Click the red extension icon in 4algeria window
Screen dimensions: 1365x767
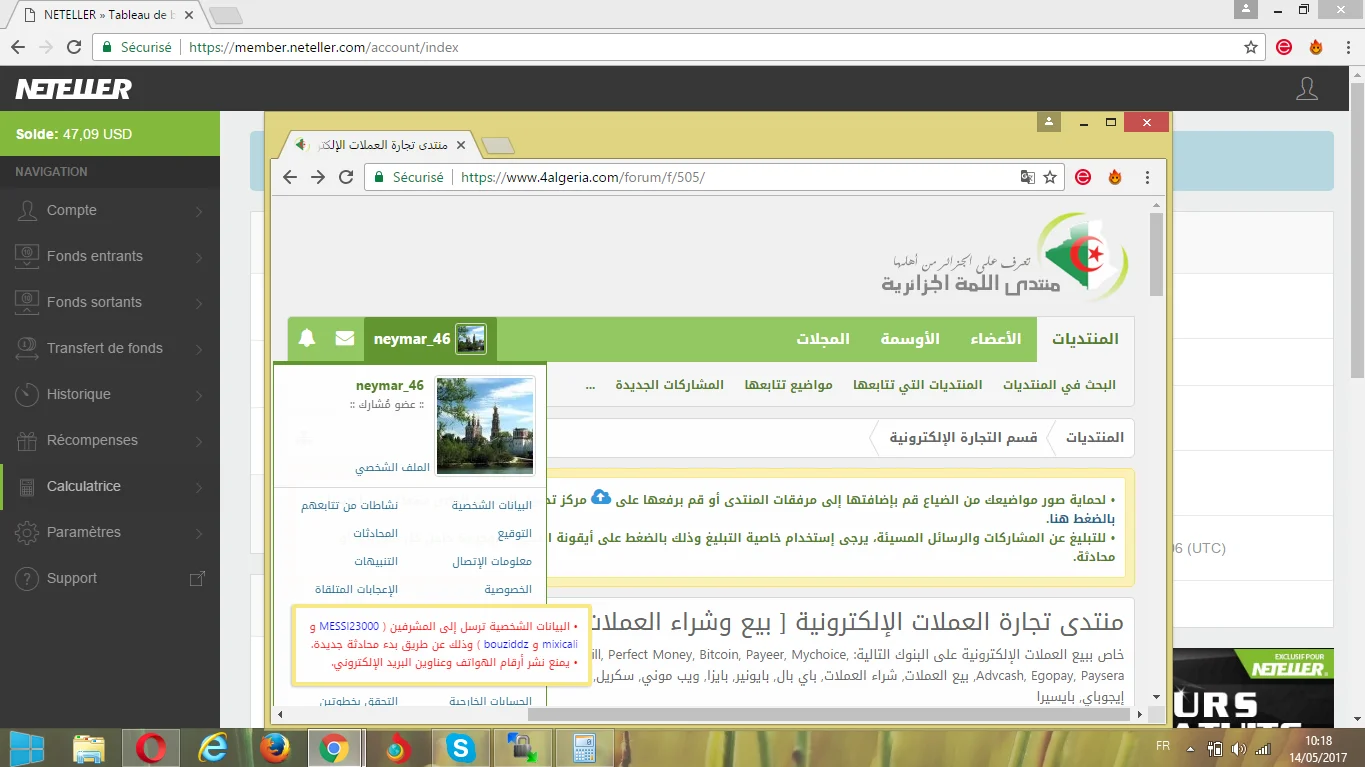click(x=1083, y=177)
